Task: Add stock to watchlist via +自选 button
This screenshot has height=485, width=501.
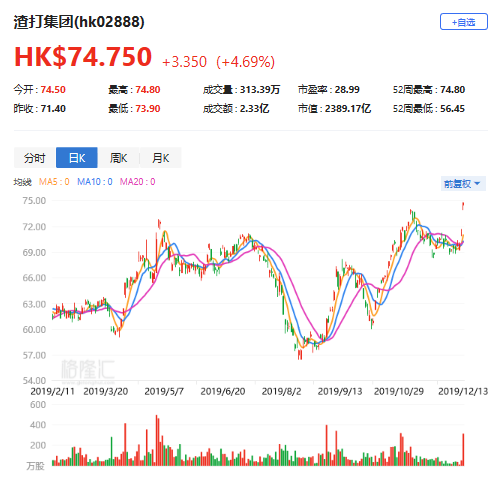Action: 463,22
